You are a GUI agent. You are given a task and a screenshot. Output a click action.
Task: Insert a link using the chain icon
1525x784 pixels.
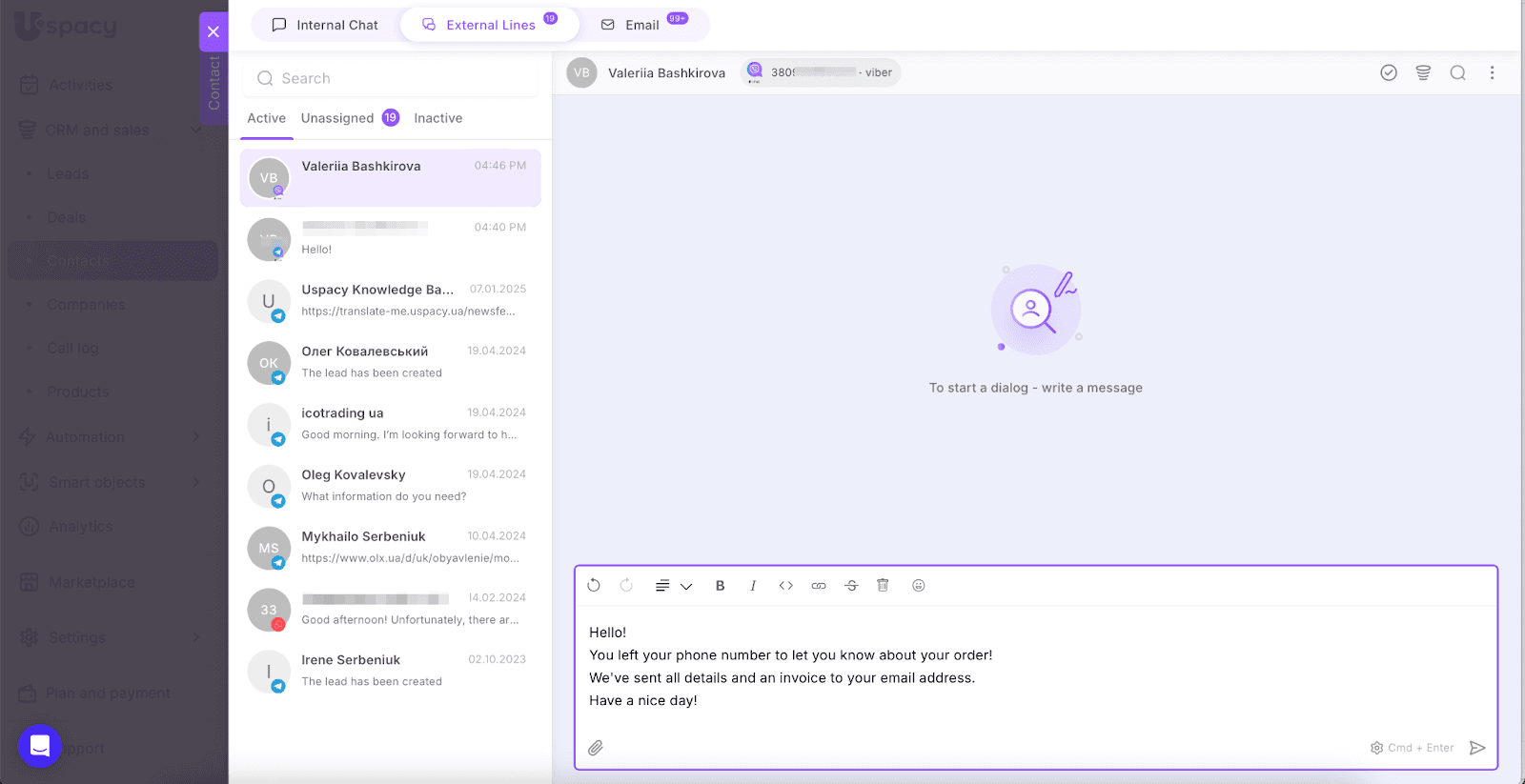pos(819,586)
